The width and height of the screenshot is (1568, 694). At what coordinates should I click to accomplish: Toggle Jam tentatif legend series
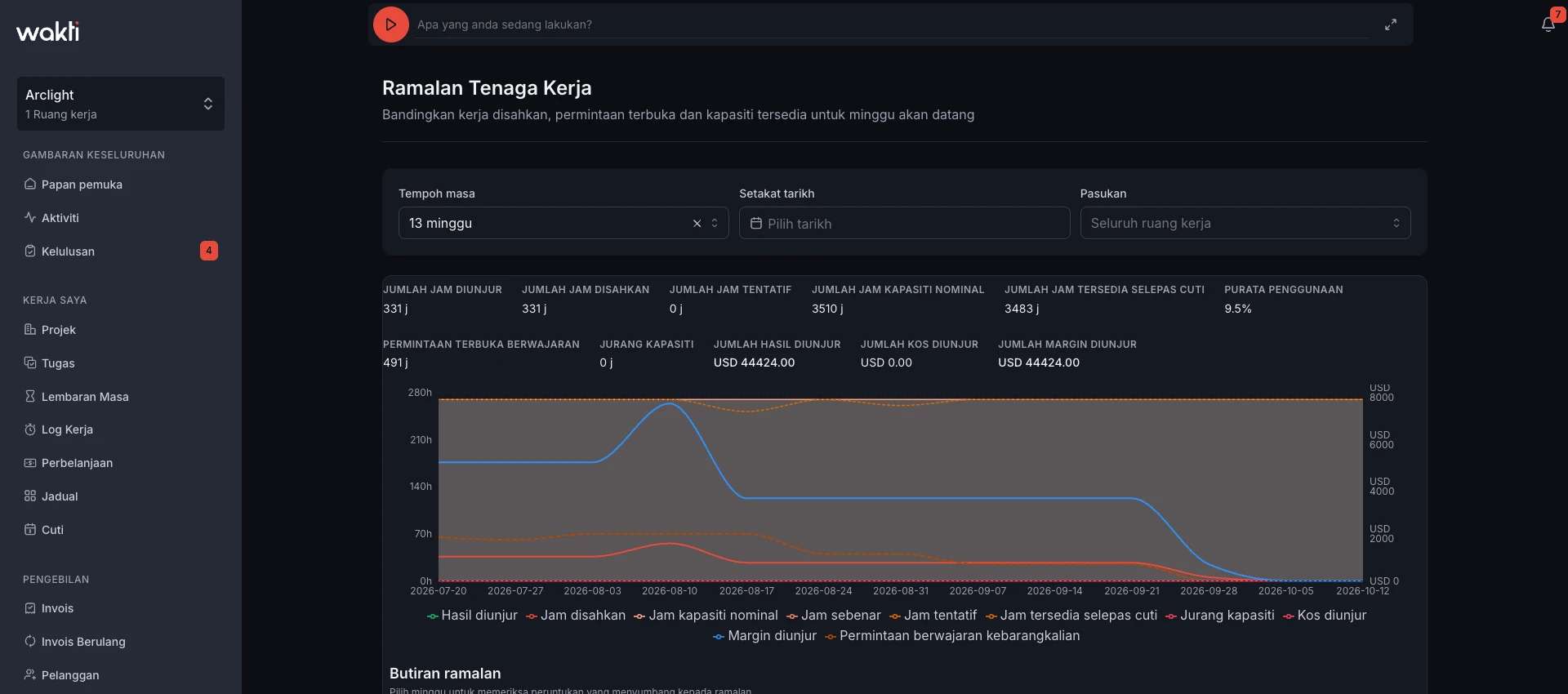pos(933,616)
